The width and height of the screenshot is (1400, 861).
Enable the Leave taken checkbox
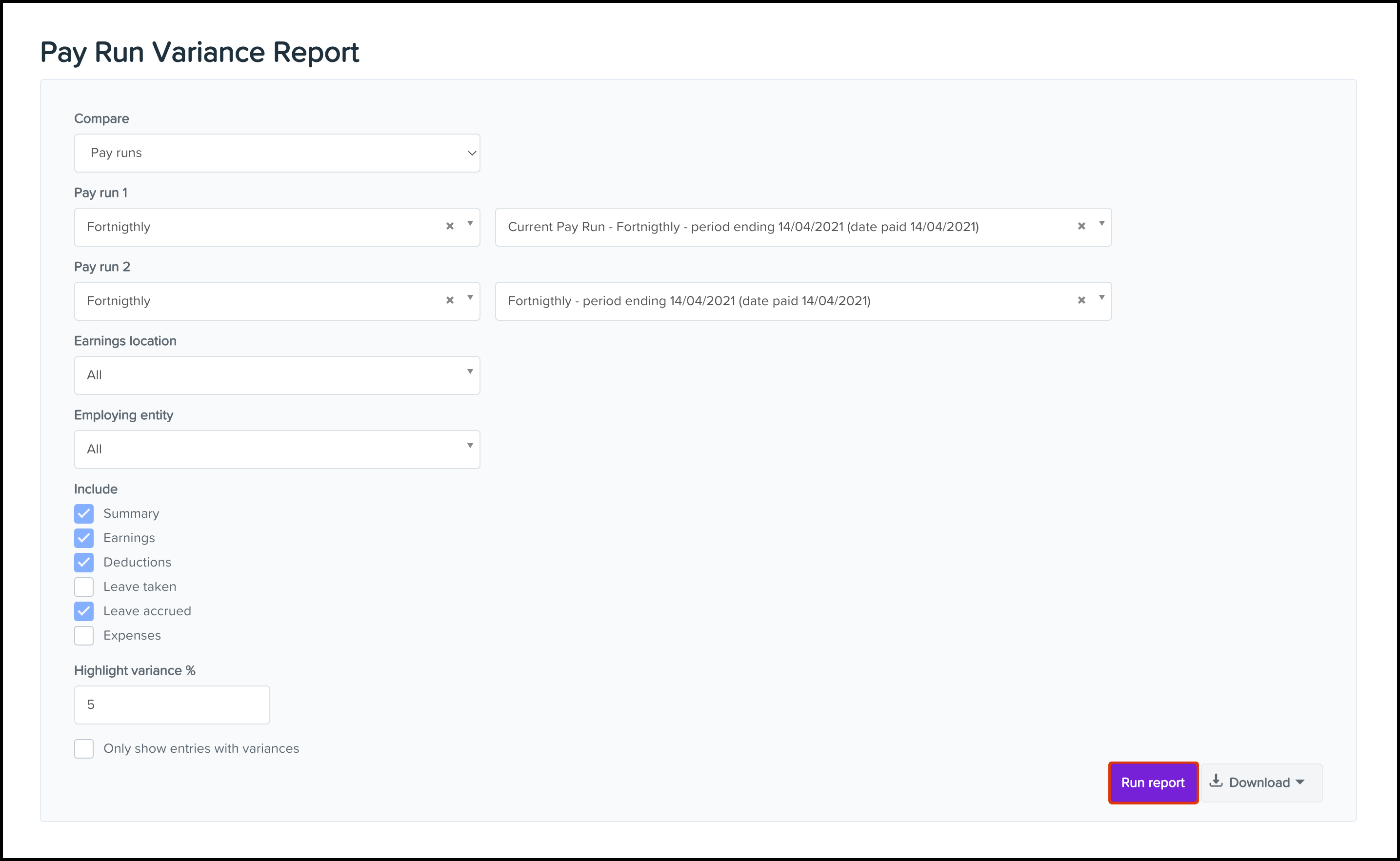point(84,587)
